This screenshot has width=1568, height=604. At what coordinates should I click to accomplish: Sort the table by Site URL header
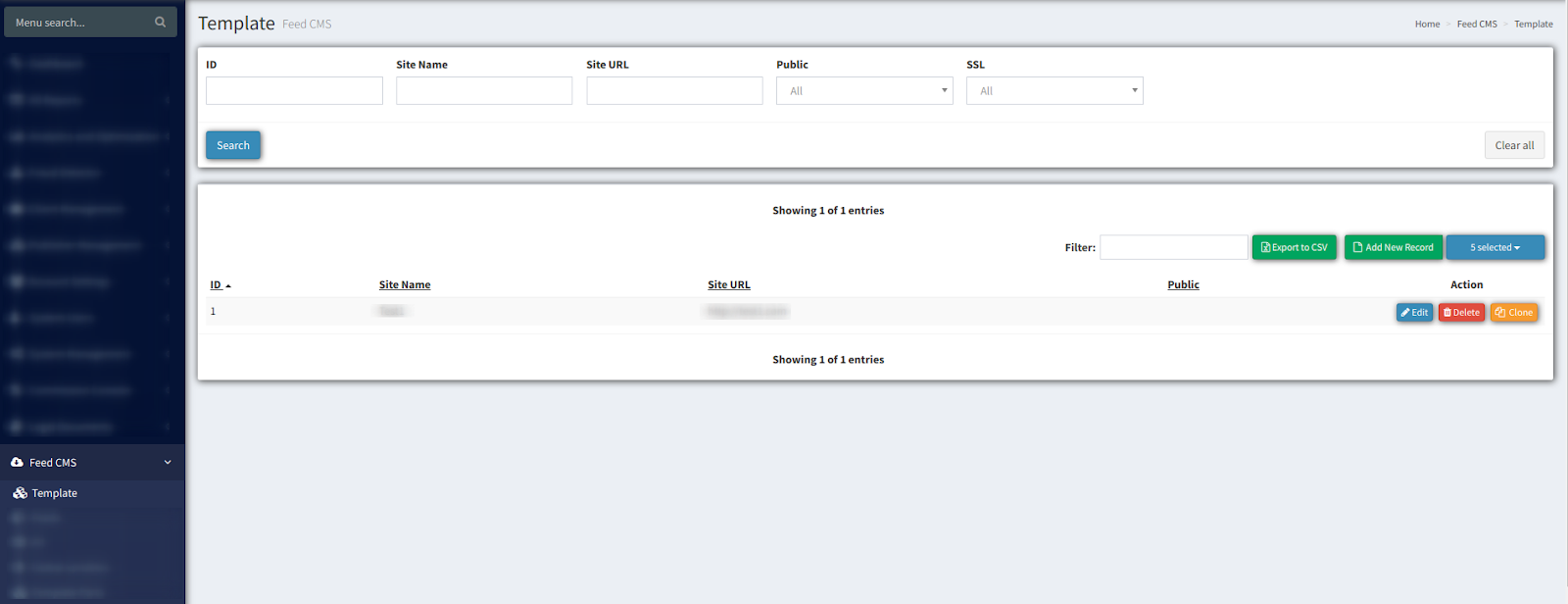point(728,285)
